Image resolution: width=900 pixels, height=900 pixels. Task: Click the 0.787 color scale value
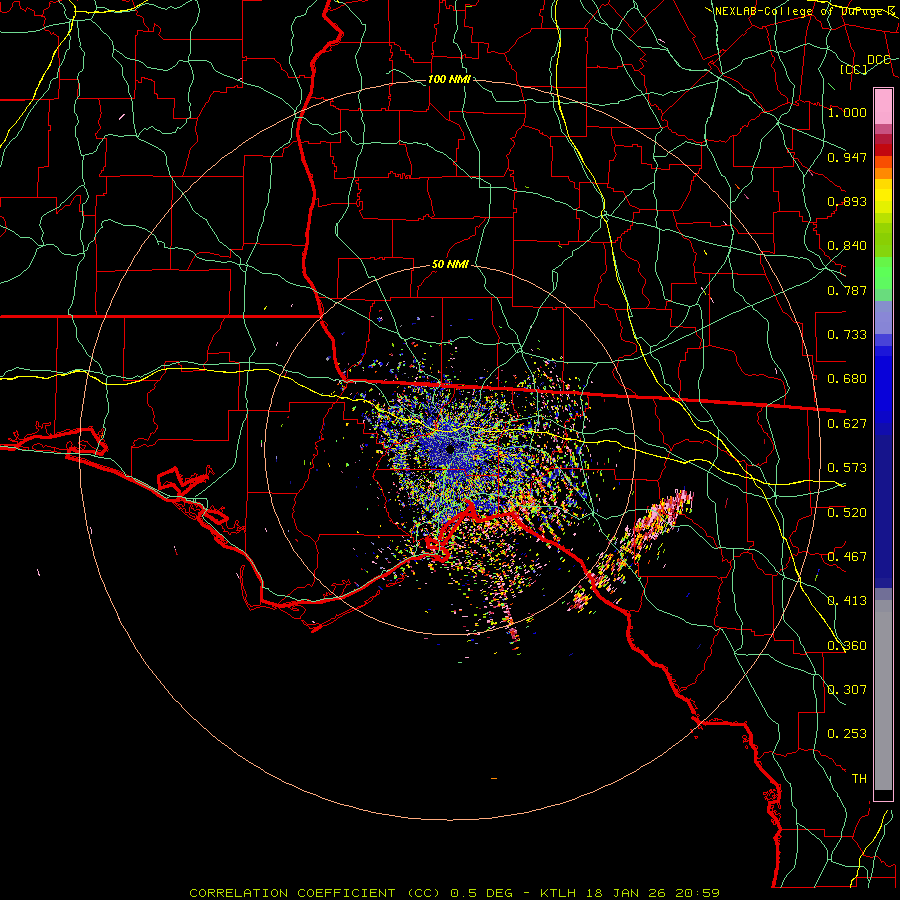[x=847, y=290]
